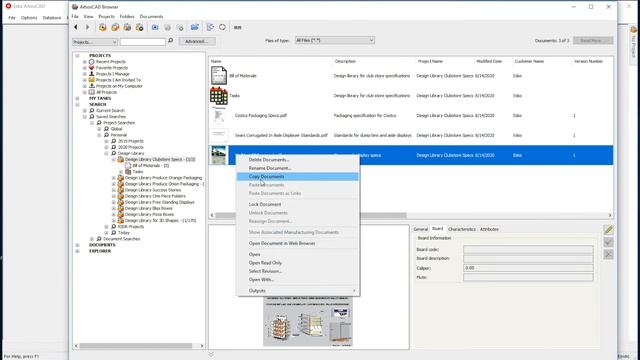Collapse the SEARCH section expander
The height and width of the screenshot is (360, 640).
click(77, 104)
